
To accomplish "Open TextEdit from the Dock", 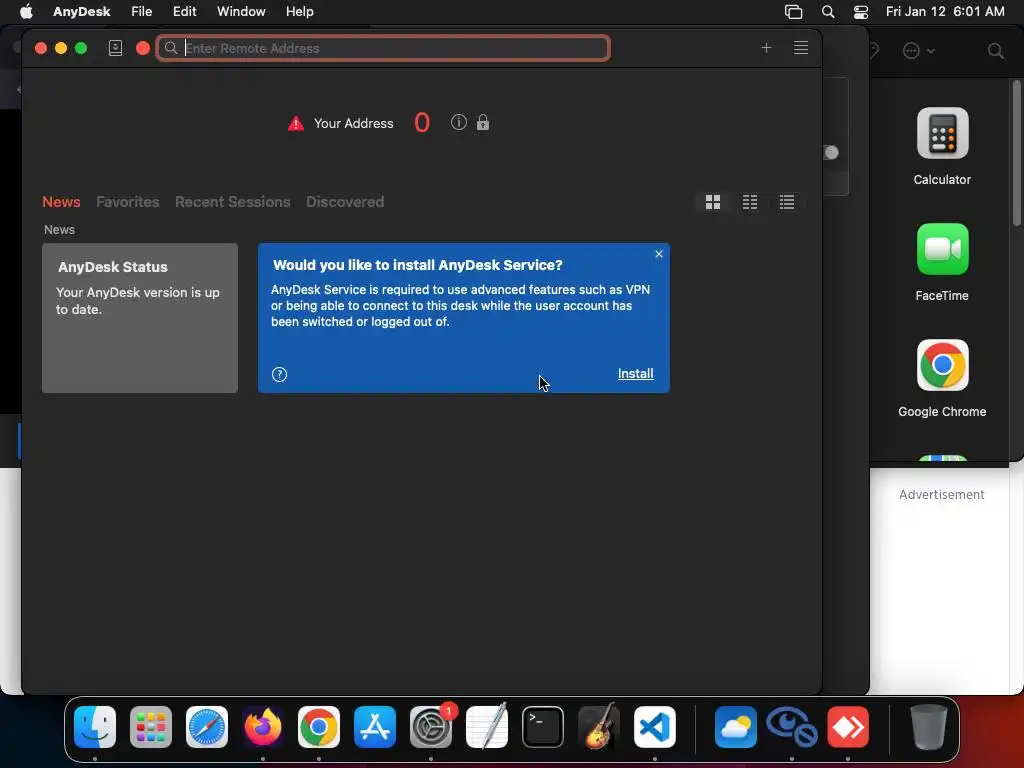I will pos(487,726).
